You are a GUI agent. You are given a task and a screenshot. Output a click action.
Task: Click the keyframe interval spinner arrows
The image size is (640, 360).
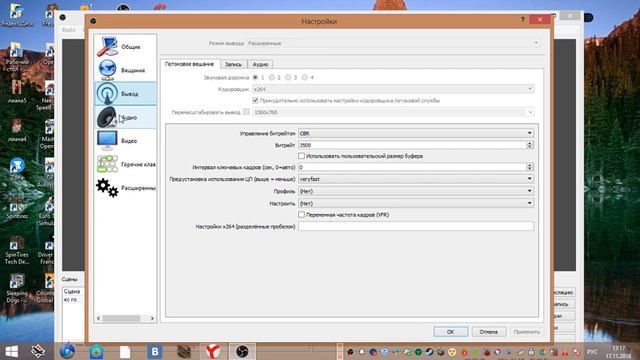(530, 167)
